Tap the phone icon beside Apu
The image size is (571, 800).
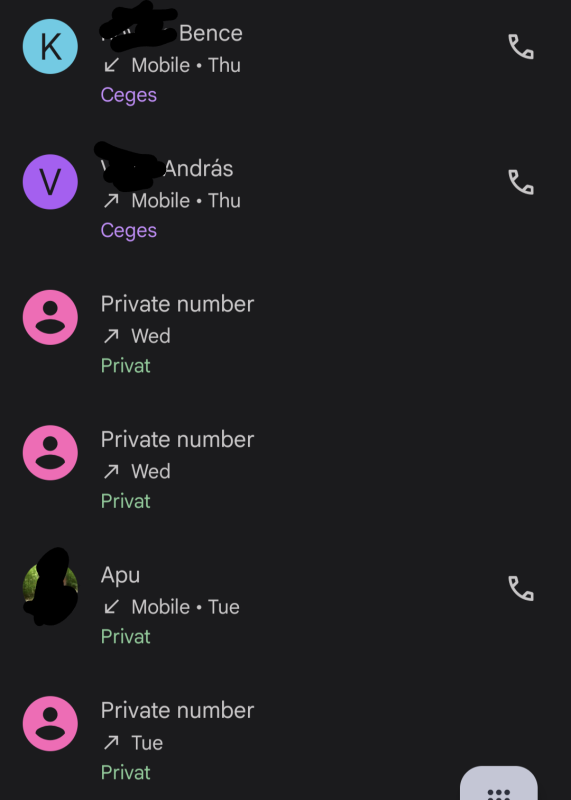[521, 588]
